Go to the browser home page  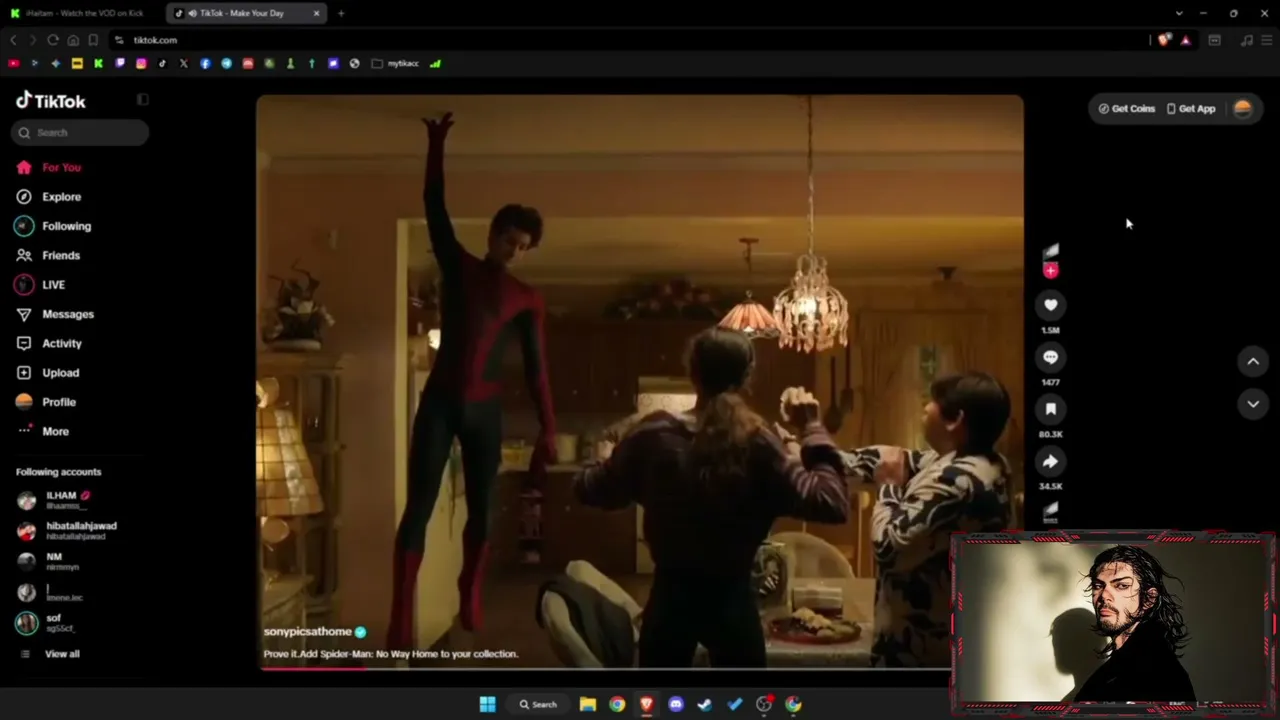[73, 40]
